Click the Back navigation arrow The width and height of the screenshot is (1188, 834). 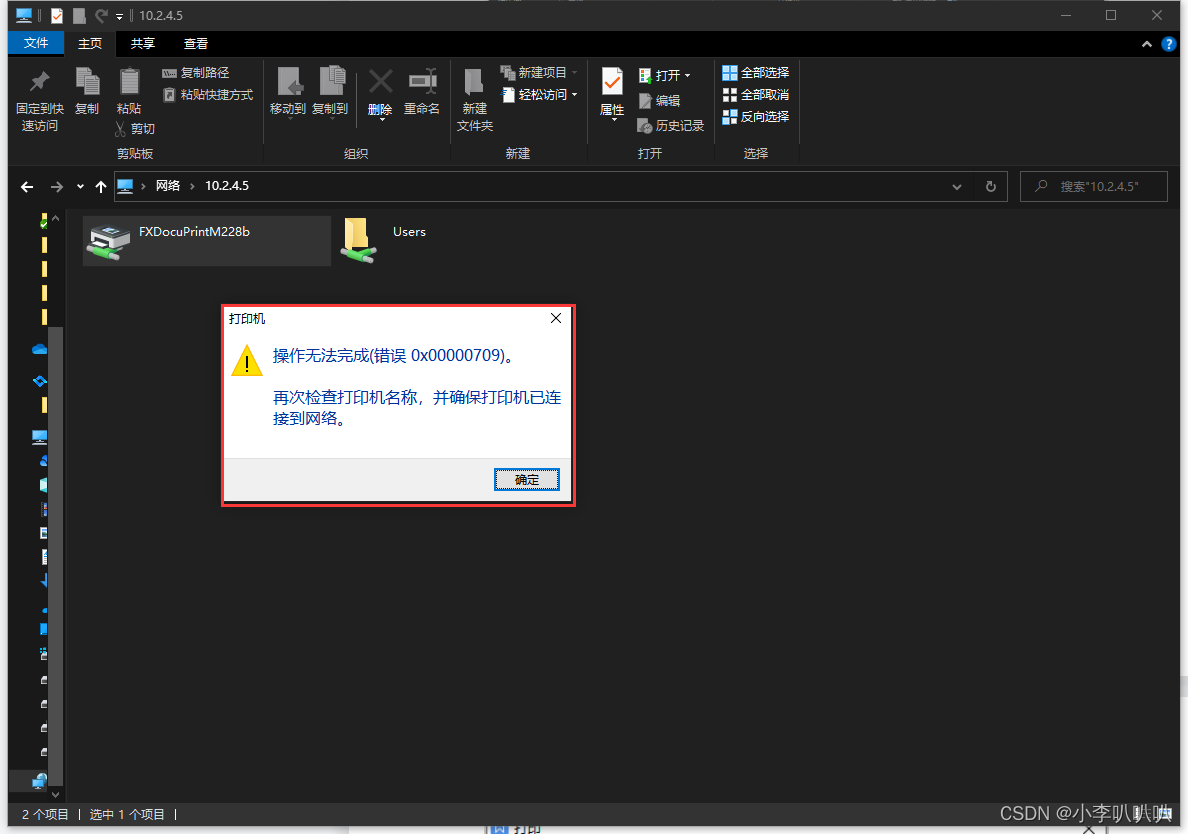coord(27,186)
